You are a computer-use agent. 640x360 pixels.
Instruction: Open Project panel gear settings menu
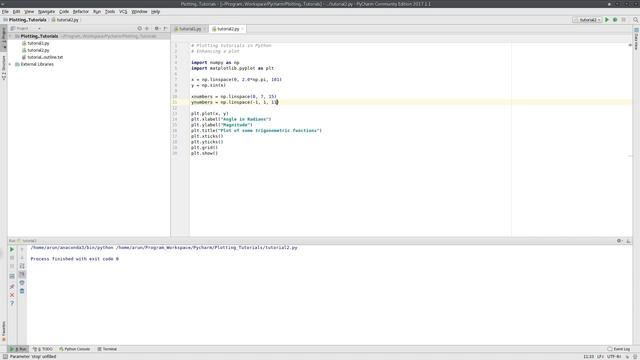(x=157, y=29)
